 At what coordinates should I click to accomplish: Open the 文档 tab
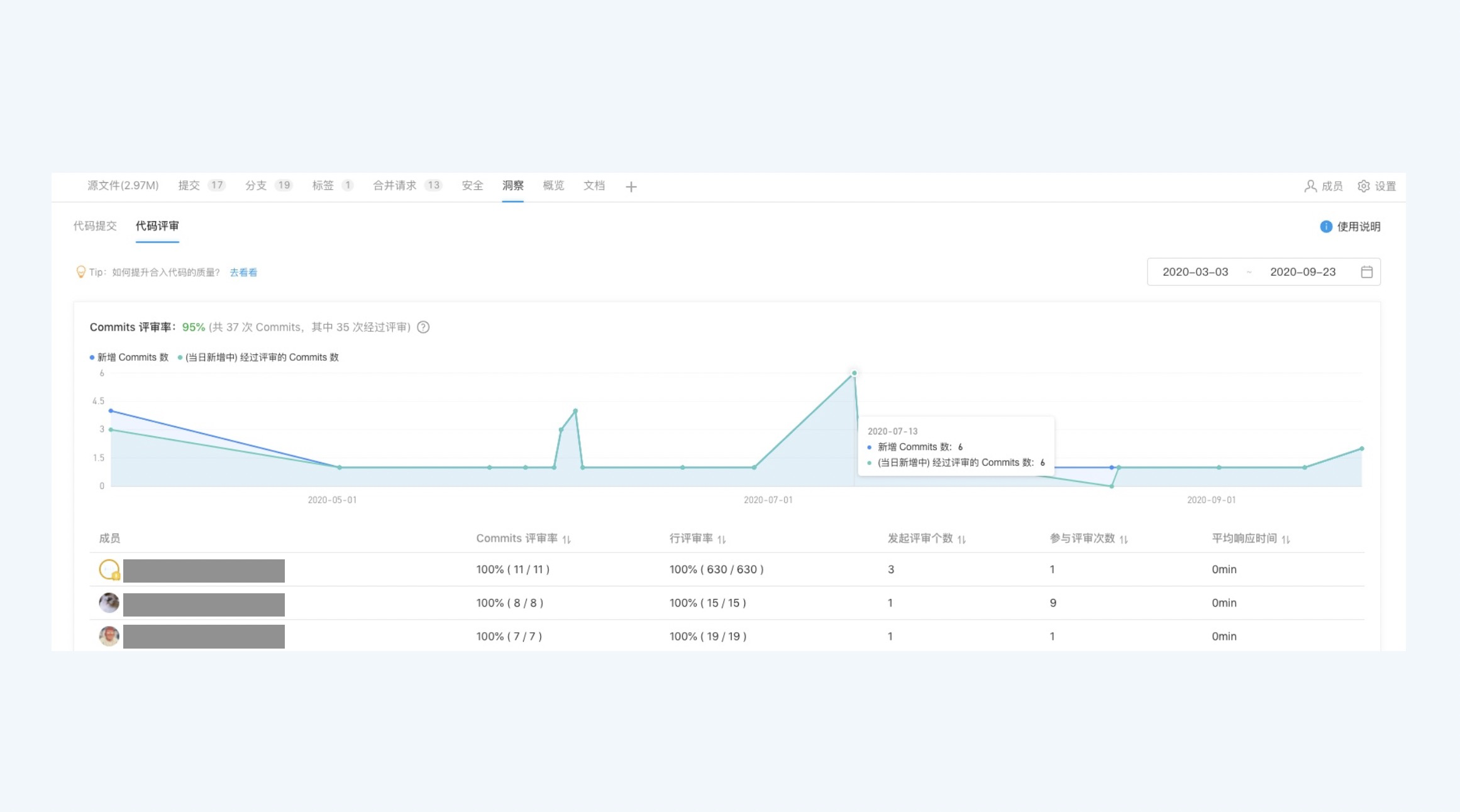point(594,185)
